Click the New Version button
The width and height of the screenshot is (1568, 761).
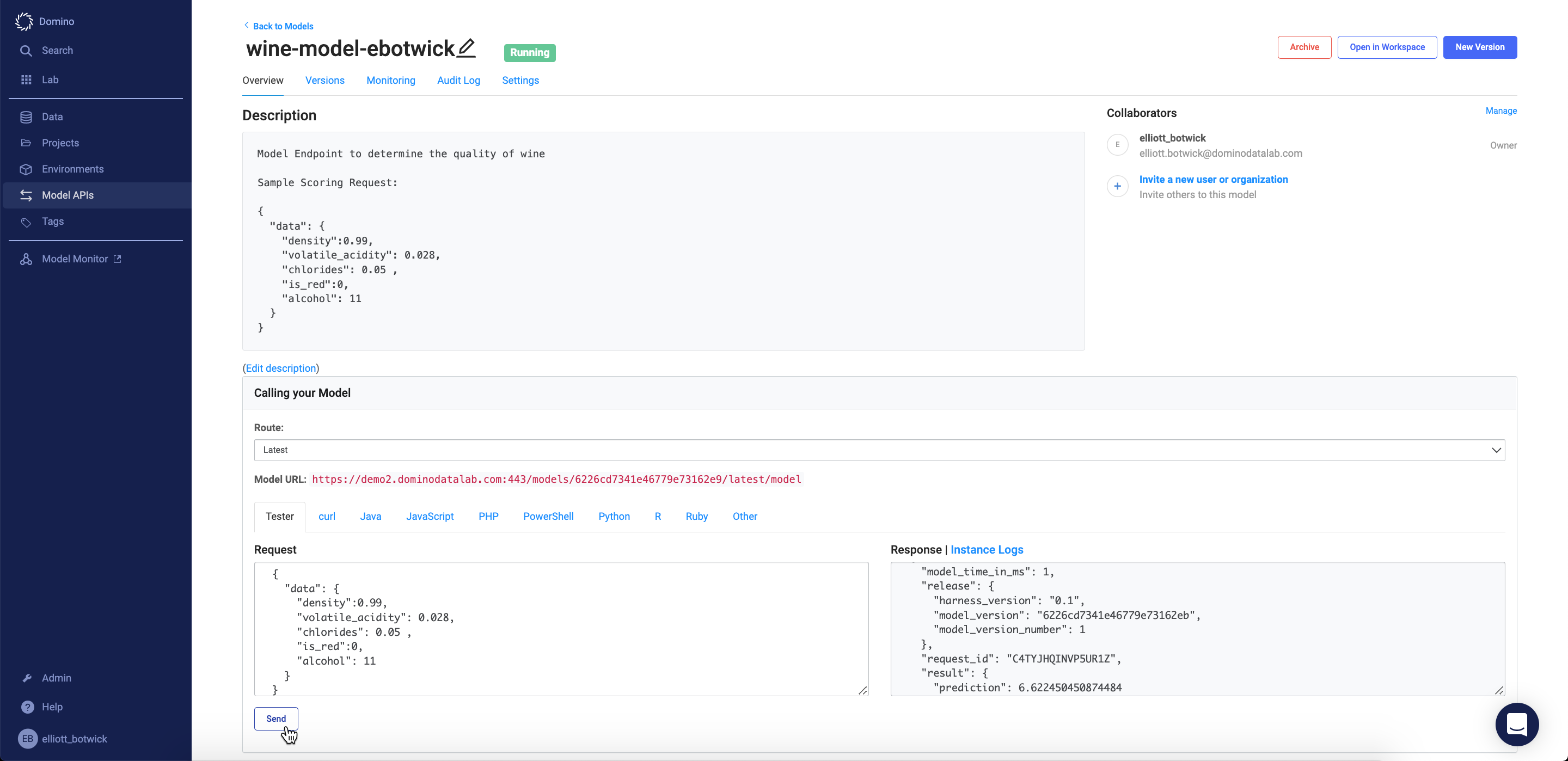(x=1479, y=47)
